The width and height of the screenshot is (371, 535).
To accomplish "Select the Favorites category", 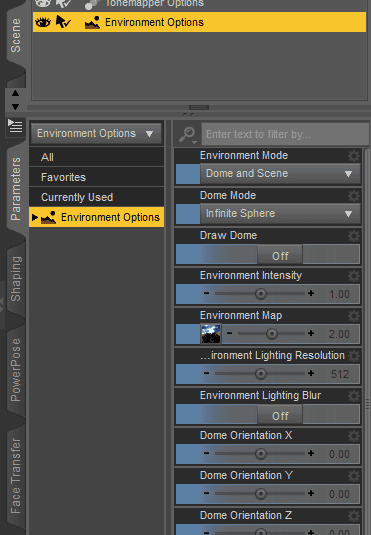I will pos(96,177).
